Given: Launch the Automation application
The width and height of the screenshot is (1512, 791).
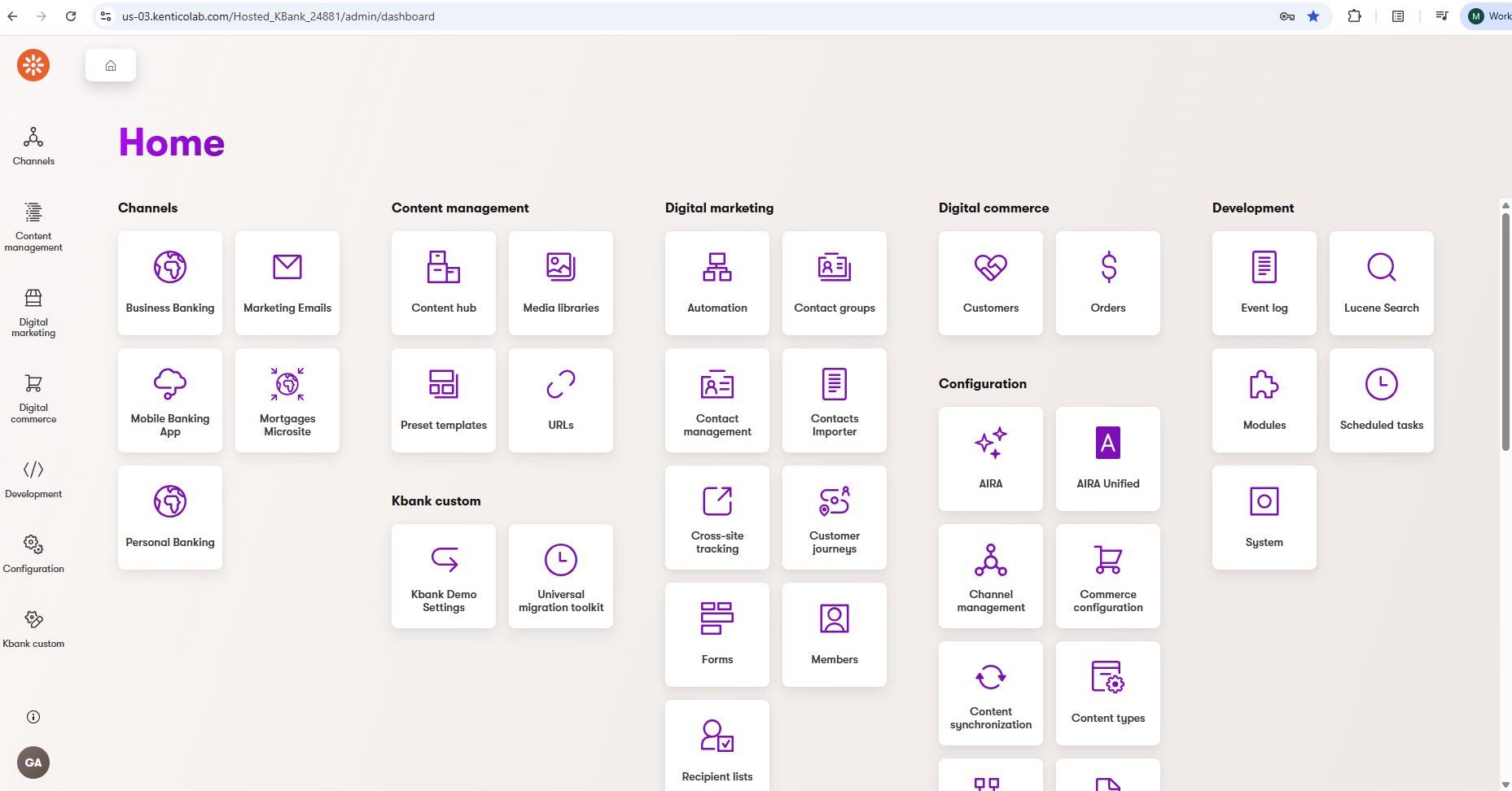Looking at the screenshot, I should pos(717,282).
